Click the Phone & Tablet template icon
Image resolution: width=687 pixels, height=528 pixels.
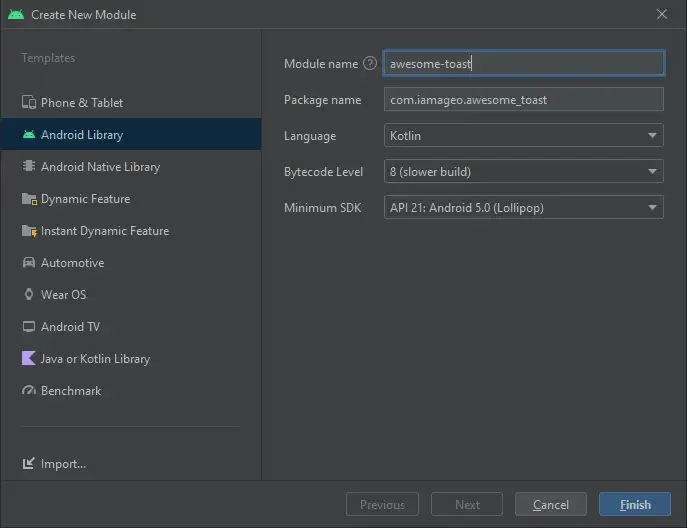click(29, 103)
